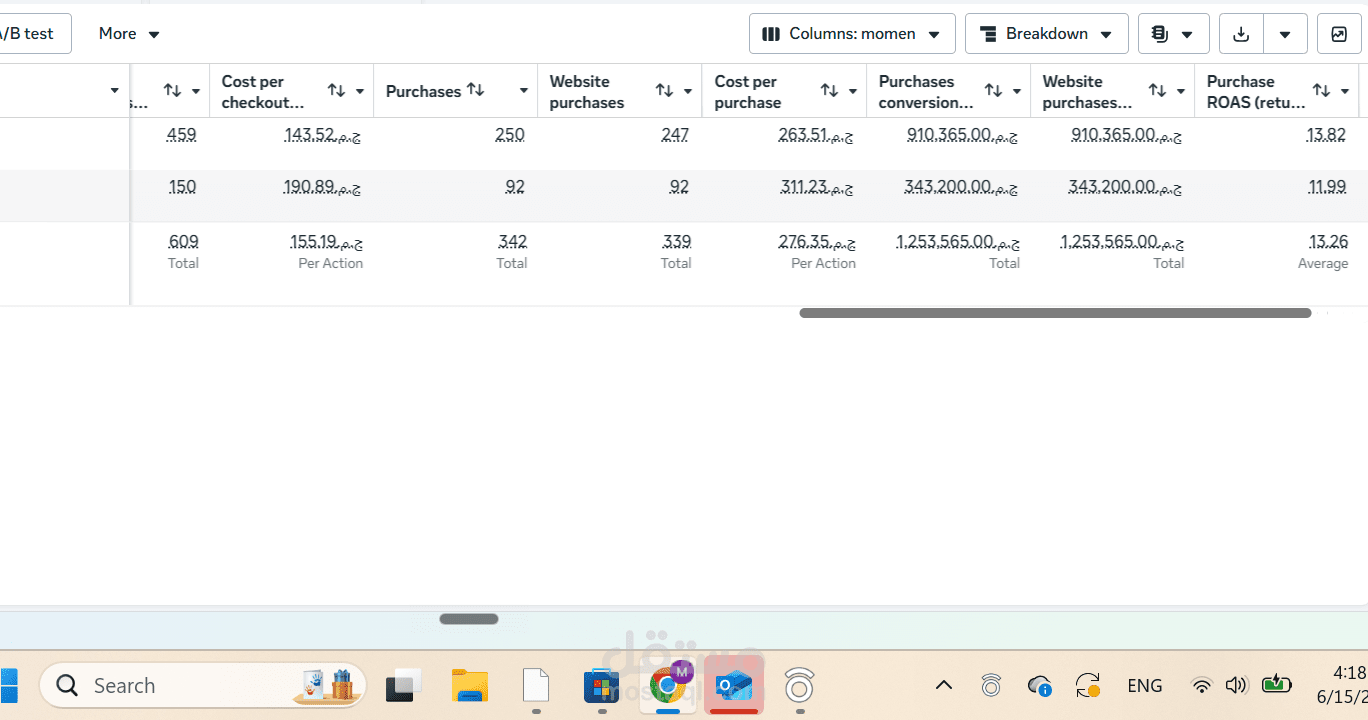Click the 190.89 cost per checkout value

[322, 187]
